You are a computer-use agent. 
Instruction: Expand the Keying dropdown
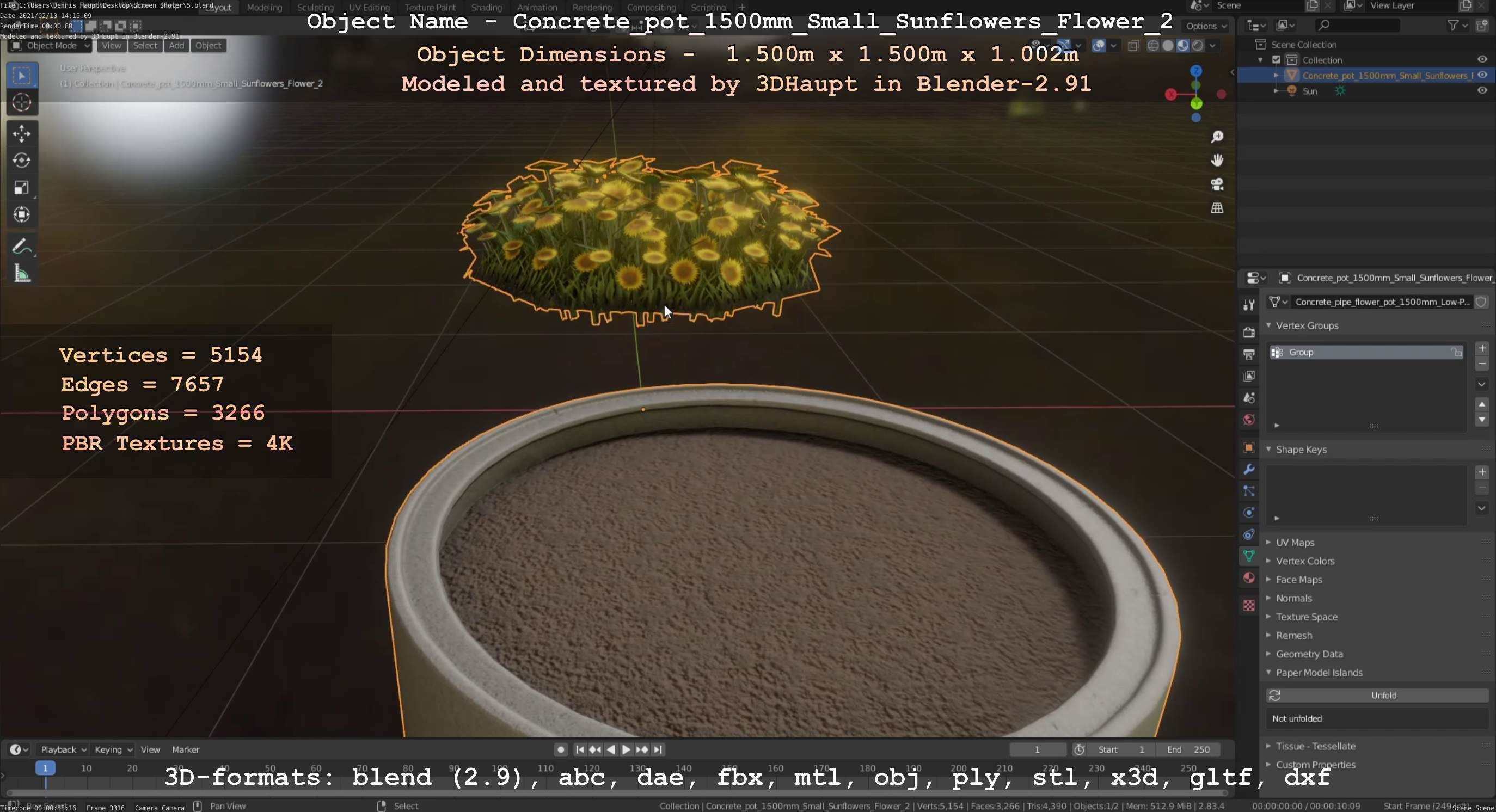point(113,749)
